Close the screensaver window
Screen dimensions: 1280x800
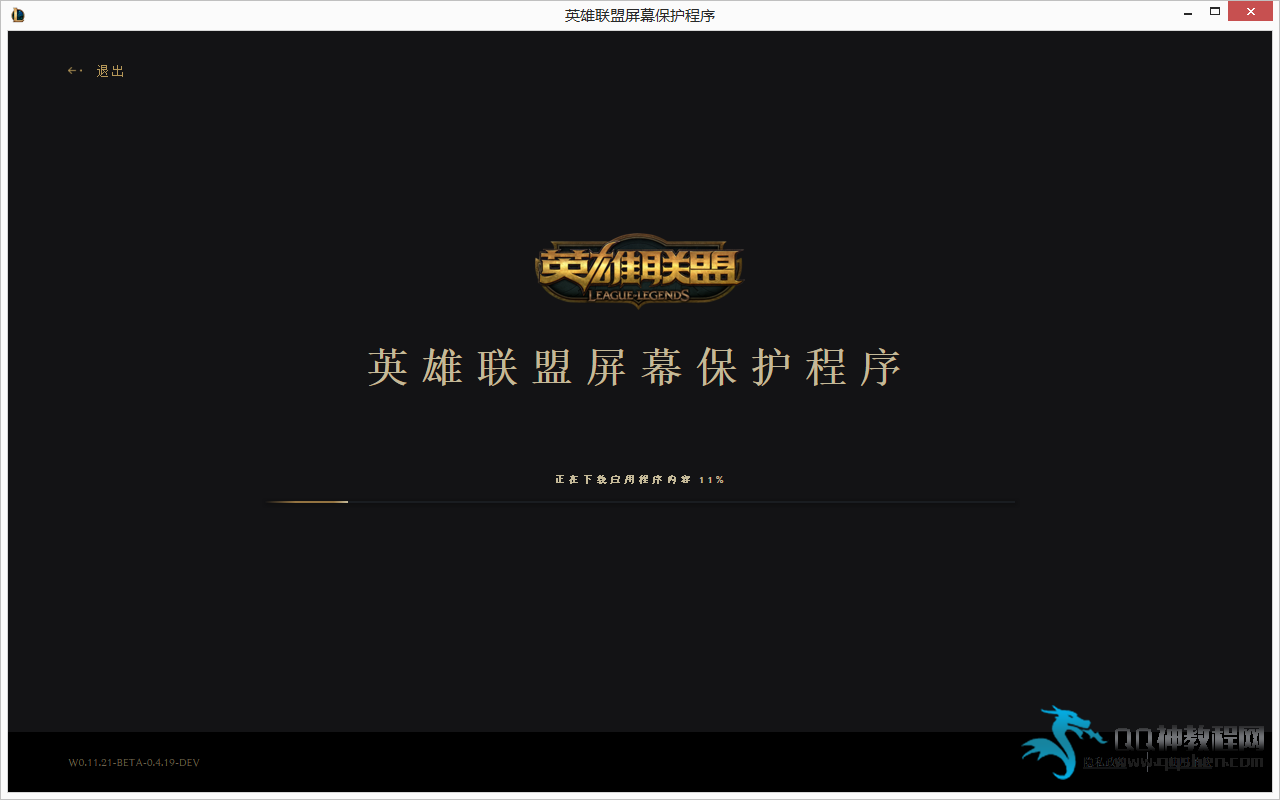1252,12
